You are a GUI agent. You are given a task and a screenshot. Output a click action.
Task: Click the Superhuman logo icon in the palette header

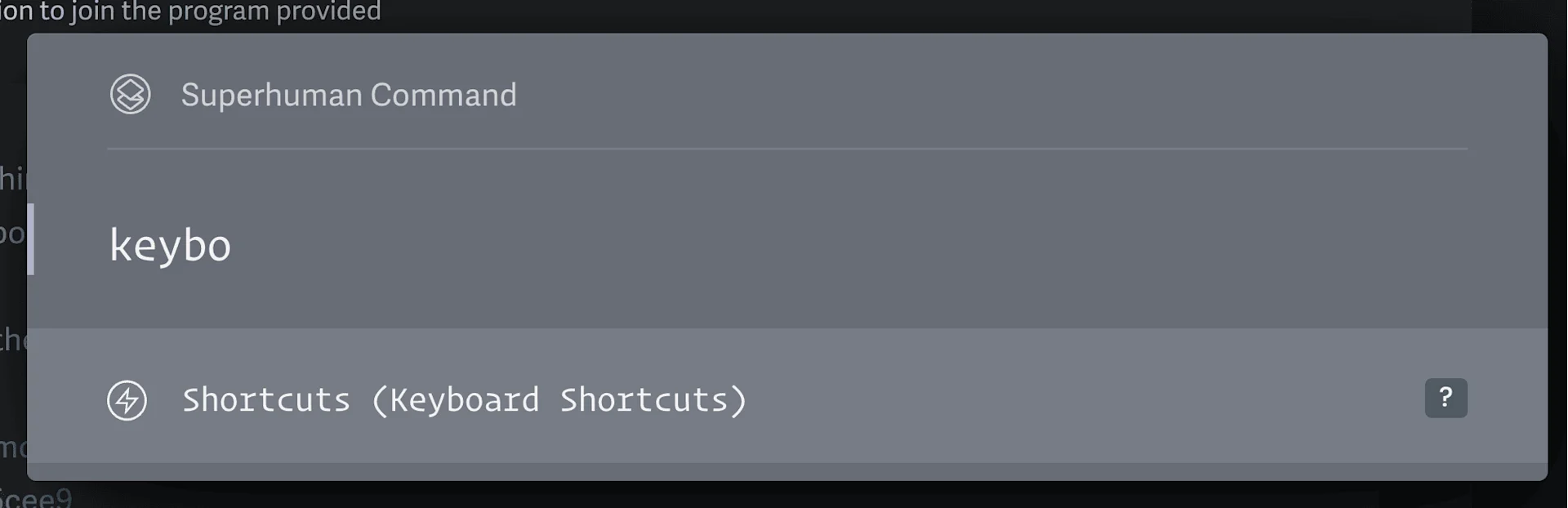click(x=130, y=94)
